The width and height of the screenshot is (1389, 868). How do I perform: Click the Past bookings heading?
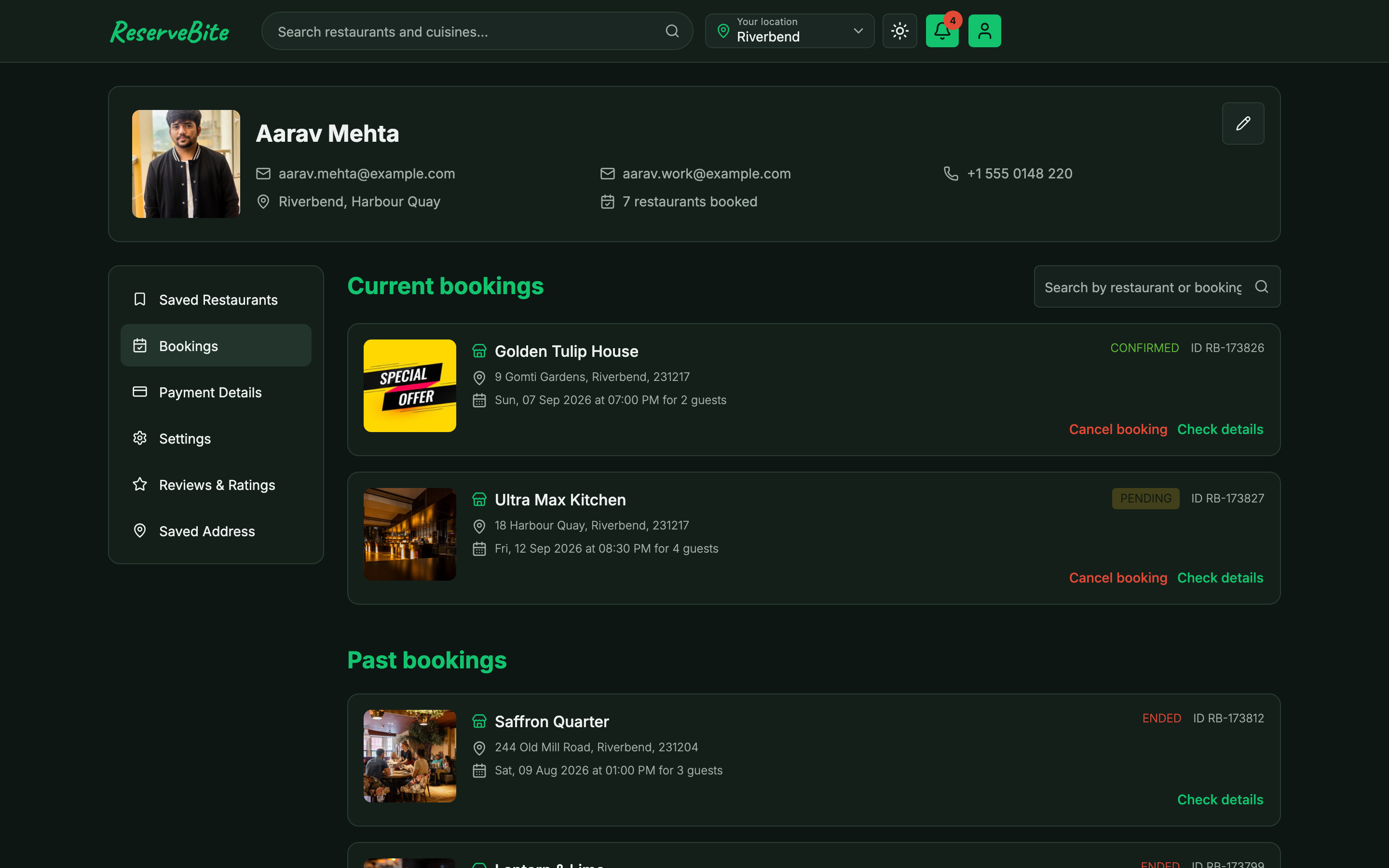[x=426, y=660]
